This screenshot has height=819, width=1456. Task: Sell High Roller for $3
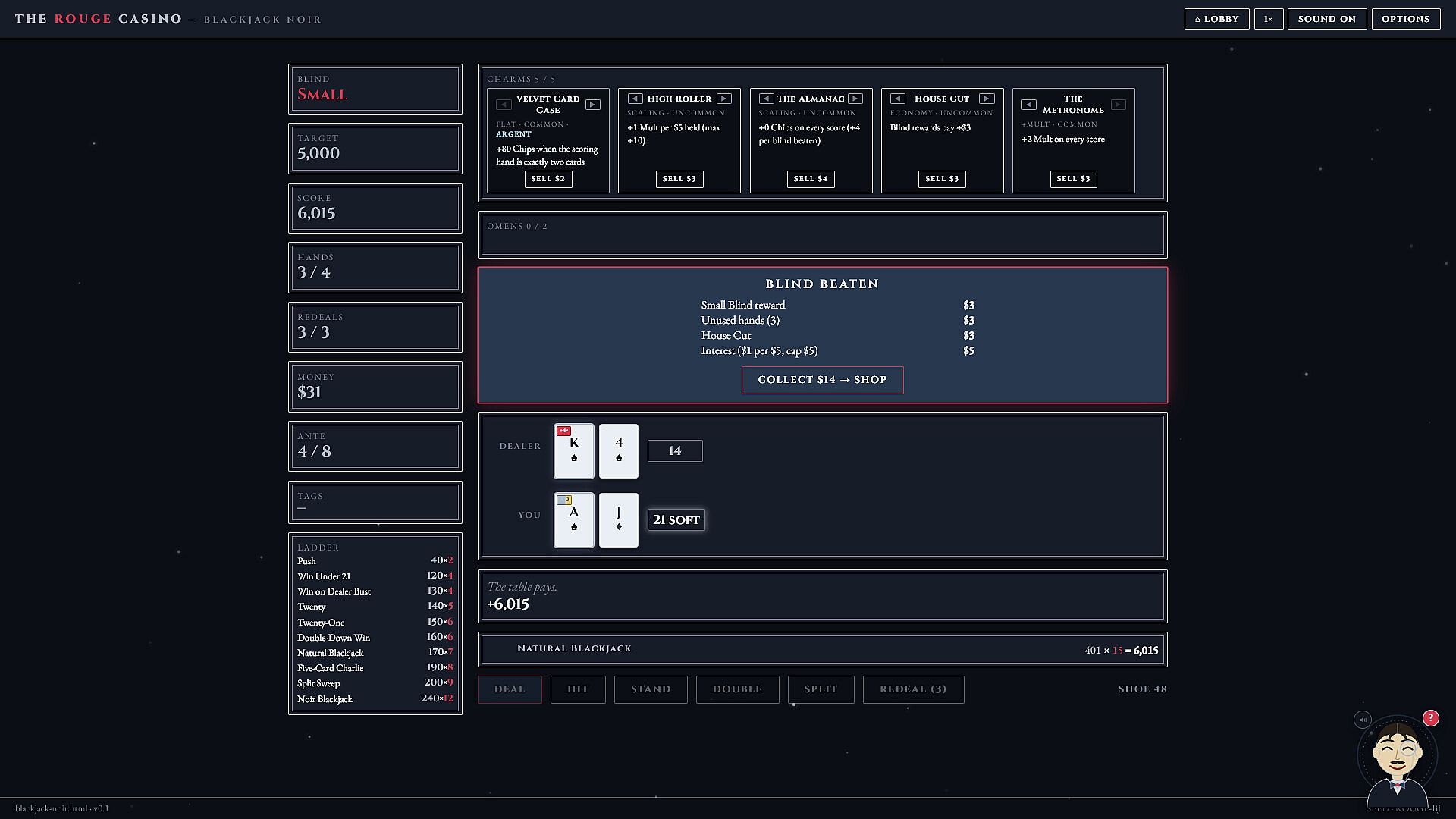(679, 179)
